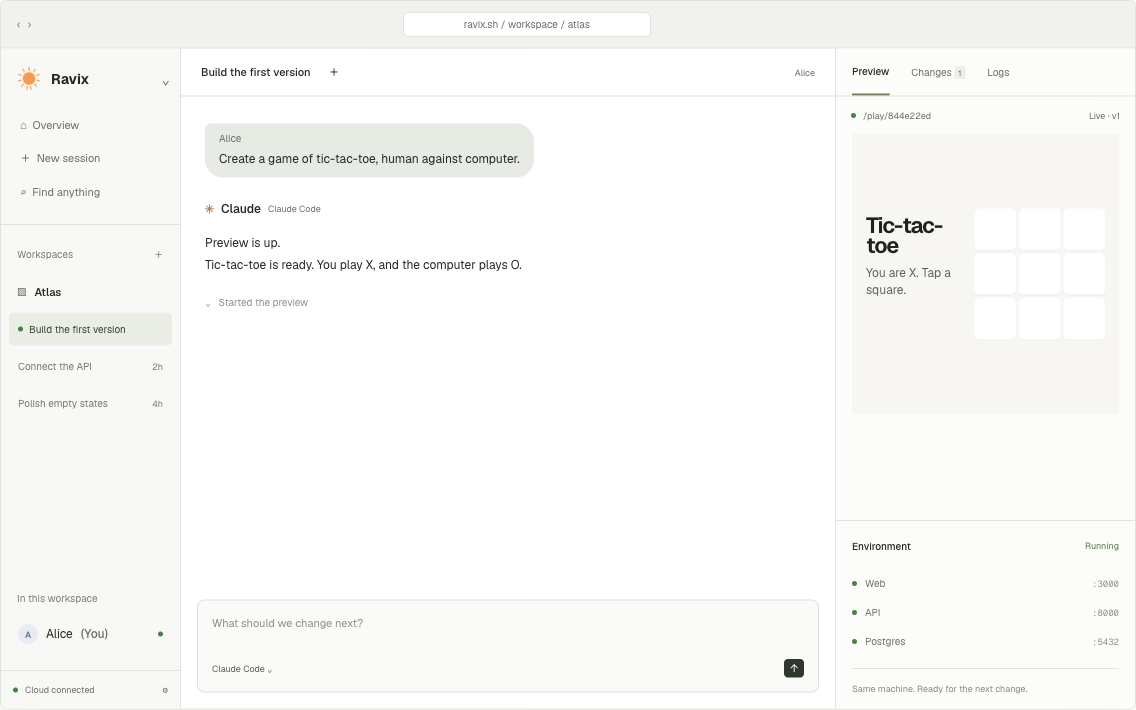
Task: Select the API service row
Action: pos(985,612)
